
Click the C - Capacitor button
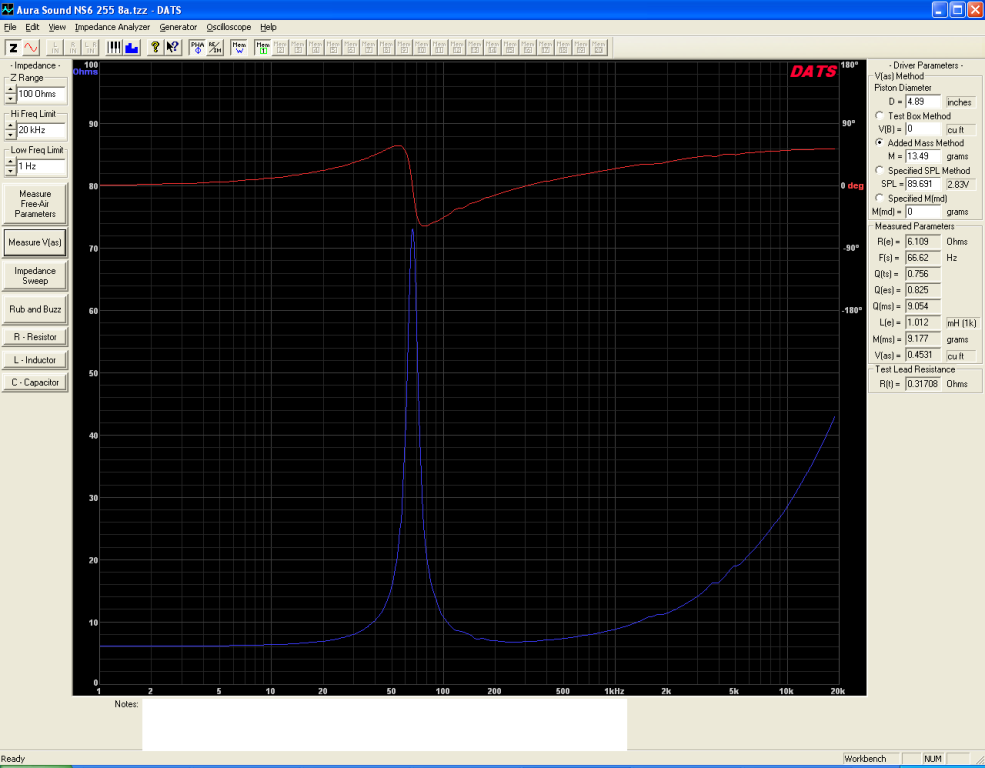(x=35, y=382)
